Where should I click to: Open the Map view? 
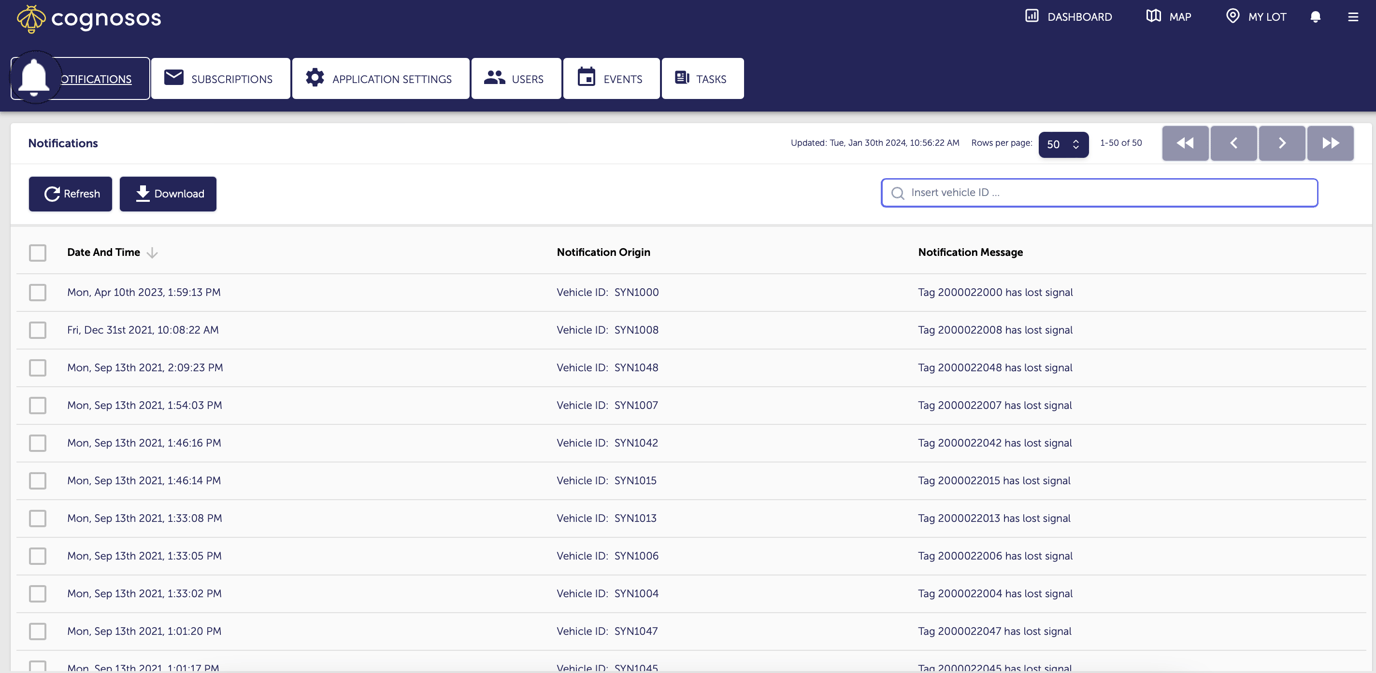(x=1167, y=16)
